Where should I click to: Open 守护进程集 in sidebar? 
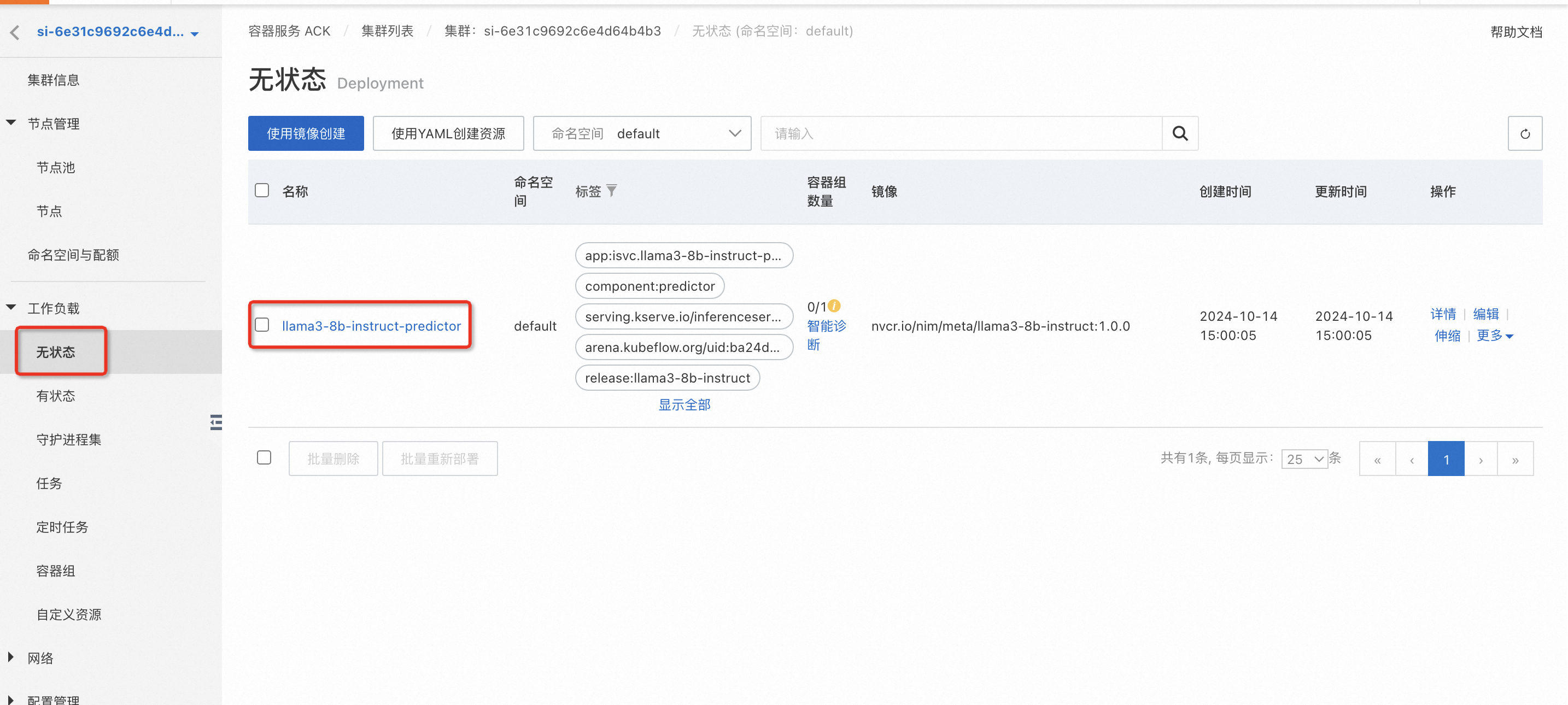click(x=69, y=440)
